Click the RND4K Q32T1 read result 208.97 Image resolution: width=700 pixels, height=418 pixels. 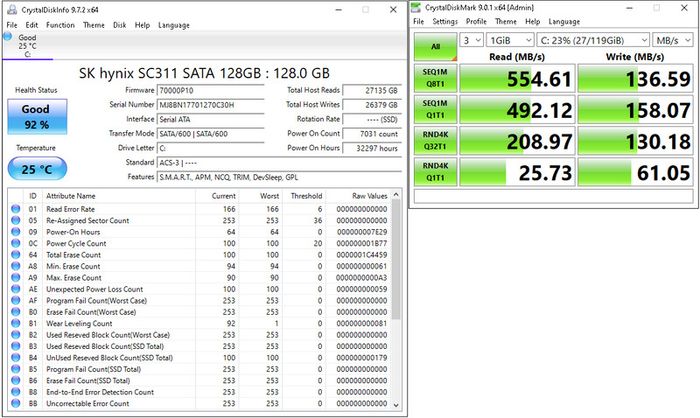[517, 141]
